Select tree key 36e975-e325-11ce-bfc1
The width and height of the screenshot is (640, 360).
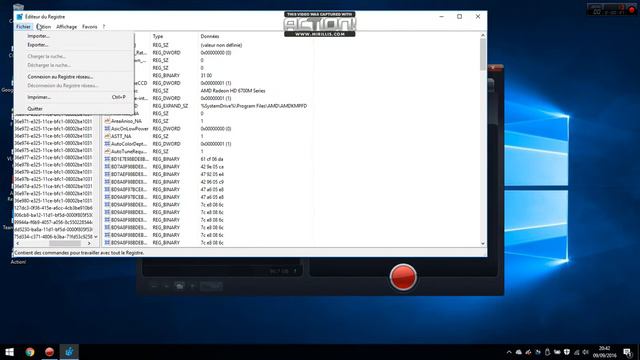tap(53, 150)
